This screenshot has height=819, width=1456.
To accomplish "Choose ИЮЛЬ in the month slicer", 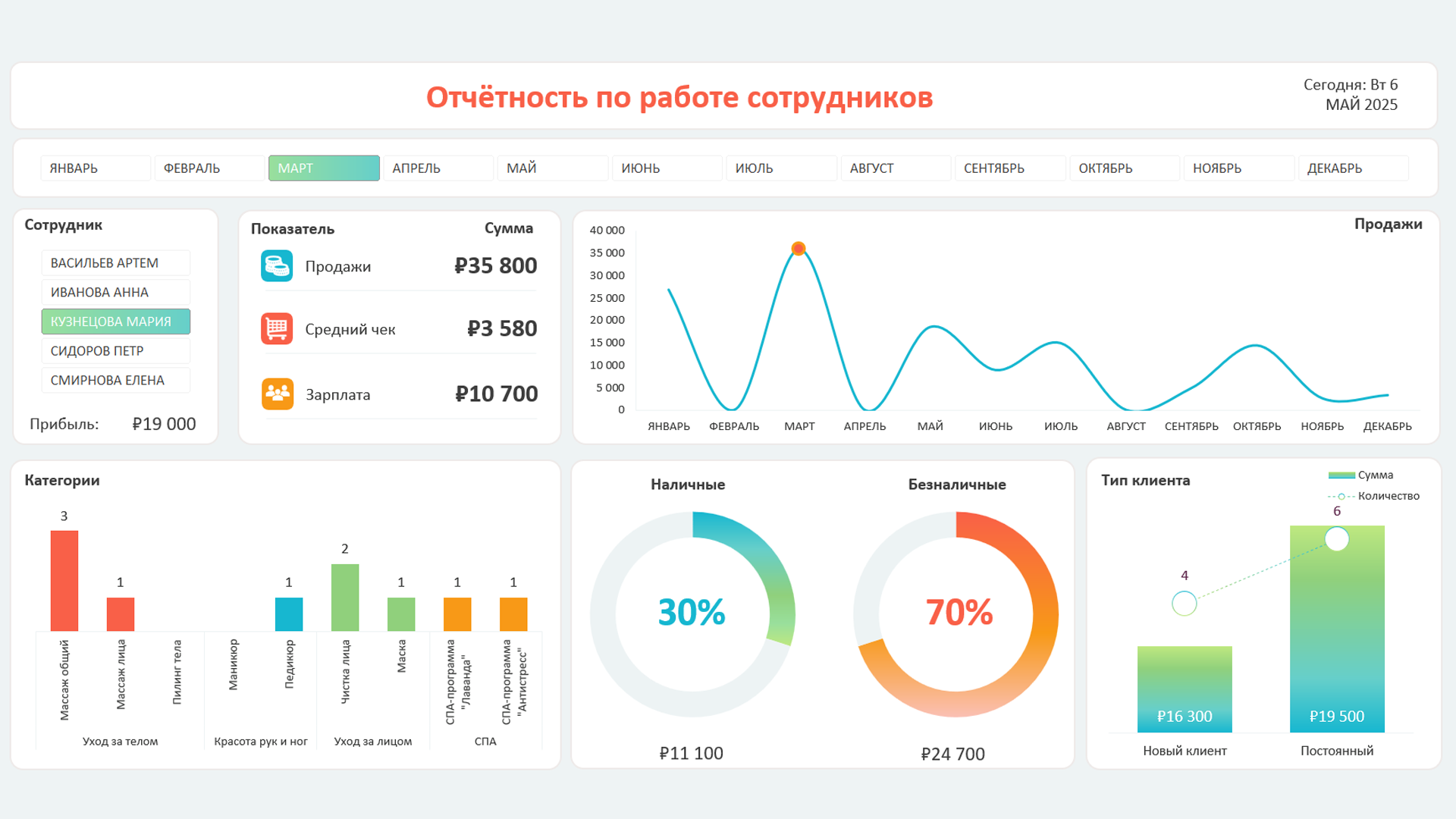I will click(x=782, y=168).
